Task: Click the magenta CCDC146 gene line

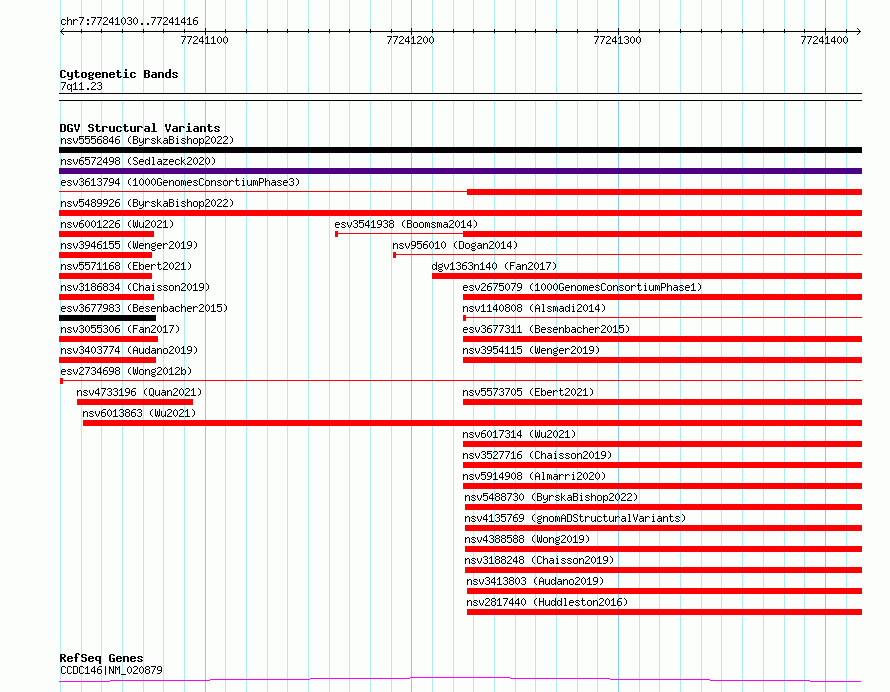Action: 460,680
